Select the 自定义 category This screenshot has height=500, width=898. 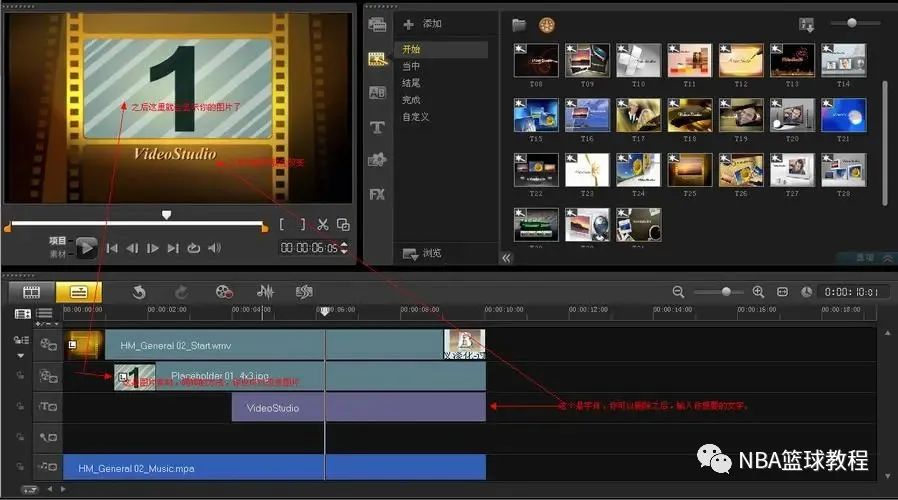pyautogui.click(x=415, y=117)
